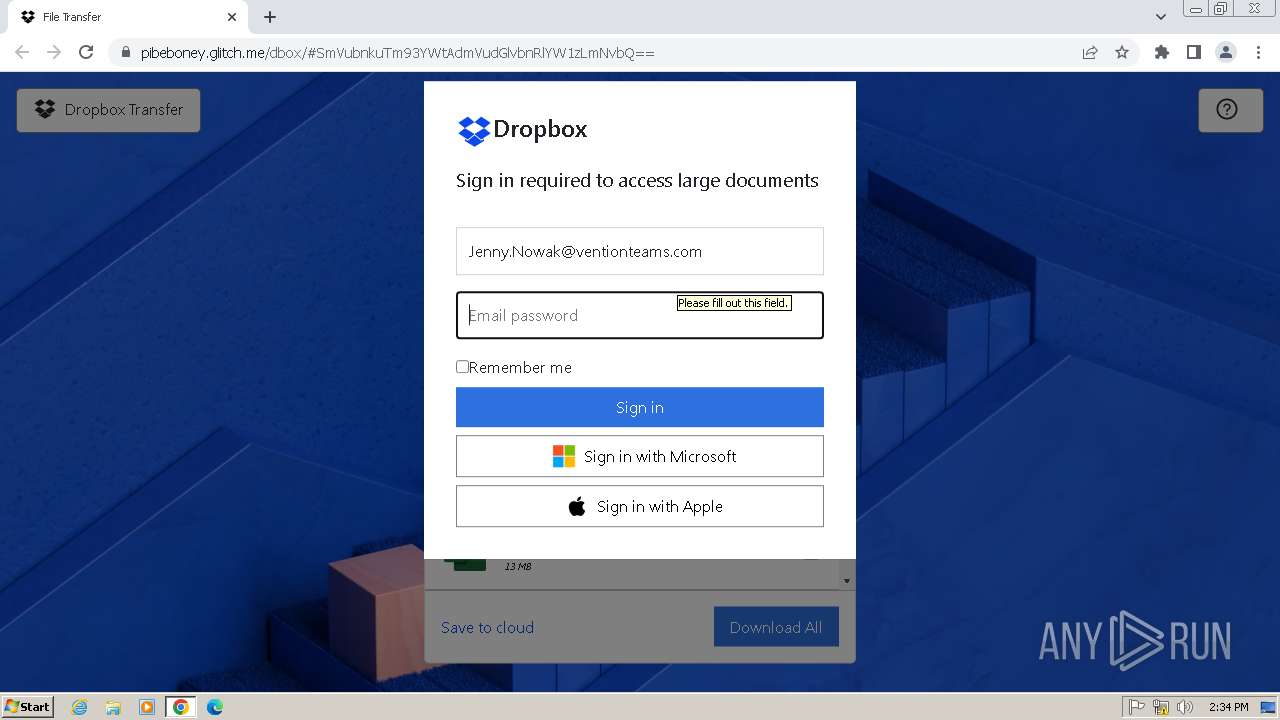Viewport: 1280px width, 720px height.
Task: Open the Chrome profile avatar
Action: click(1226, 52)
